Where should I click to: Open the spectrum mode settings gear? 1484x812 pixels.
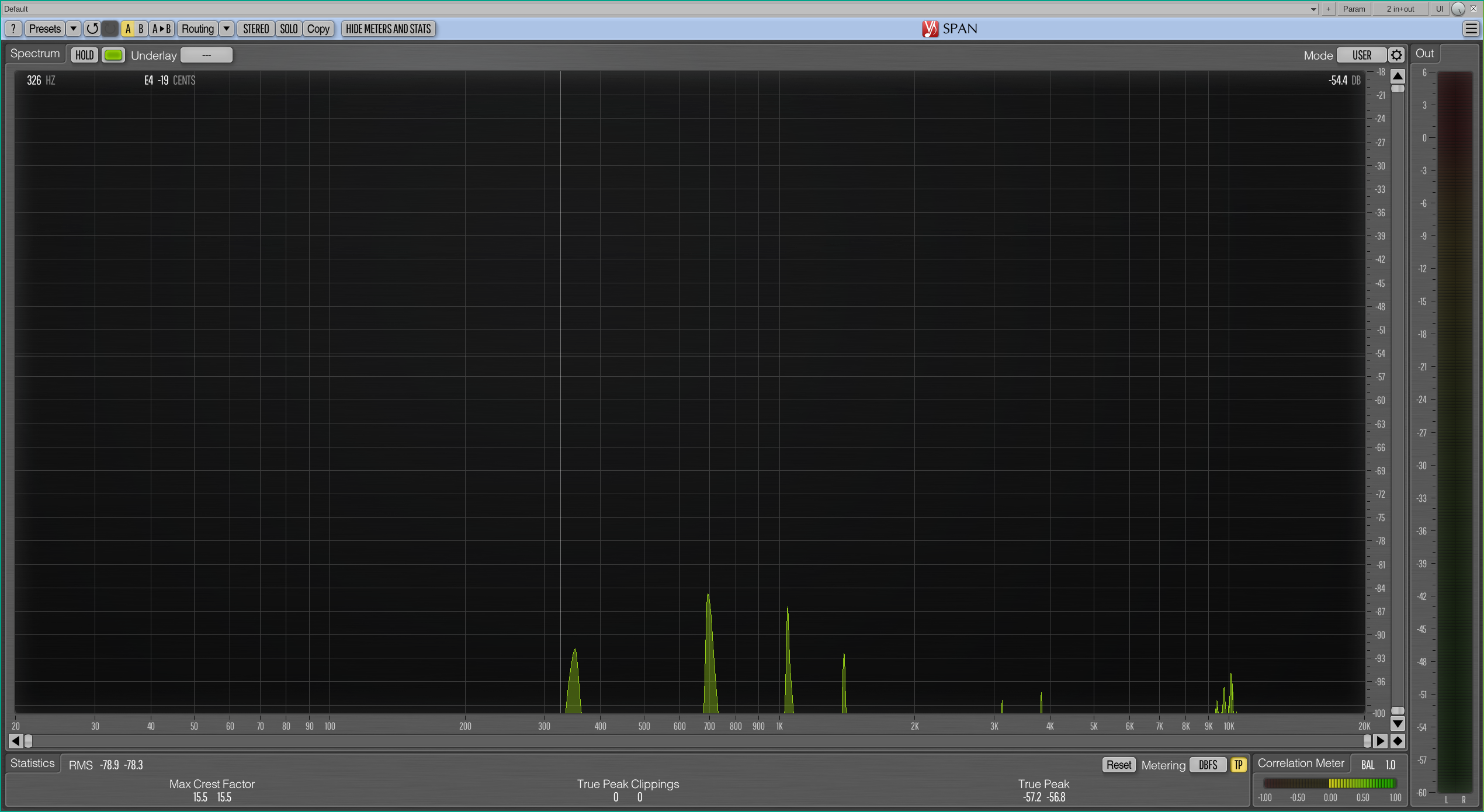(1396, 55)
